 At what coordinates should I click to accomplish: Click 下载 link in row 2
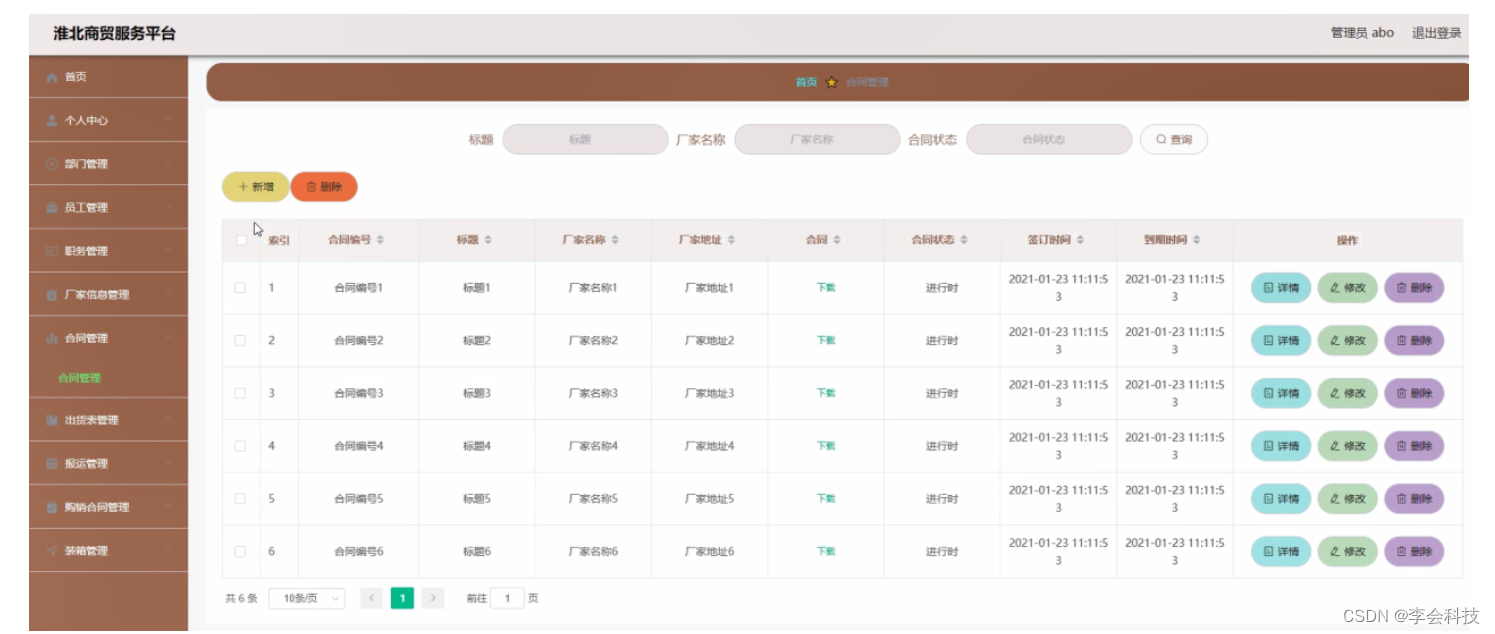(826, 340)
